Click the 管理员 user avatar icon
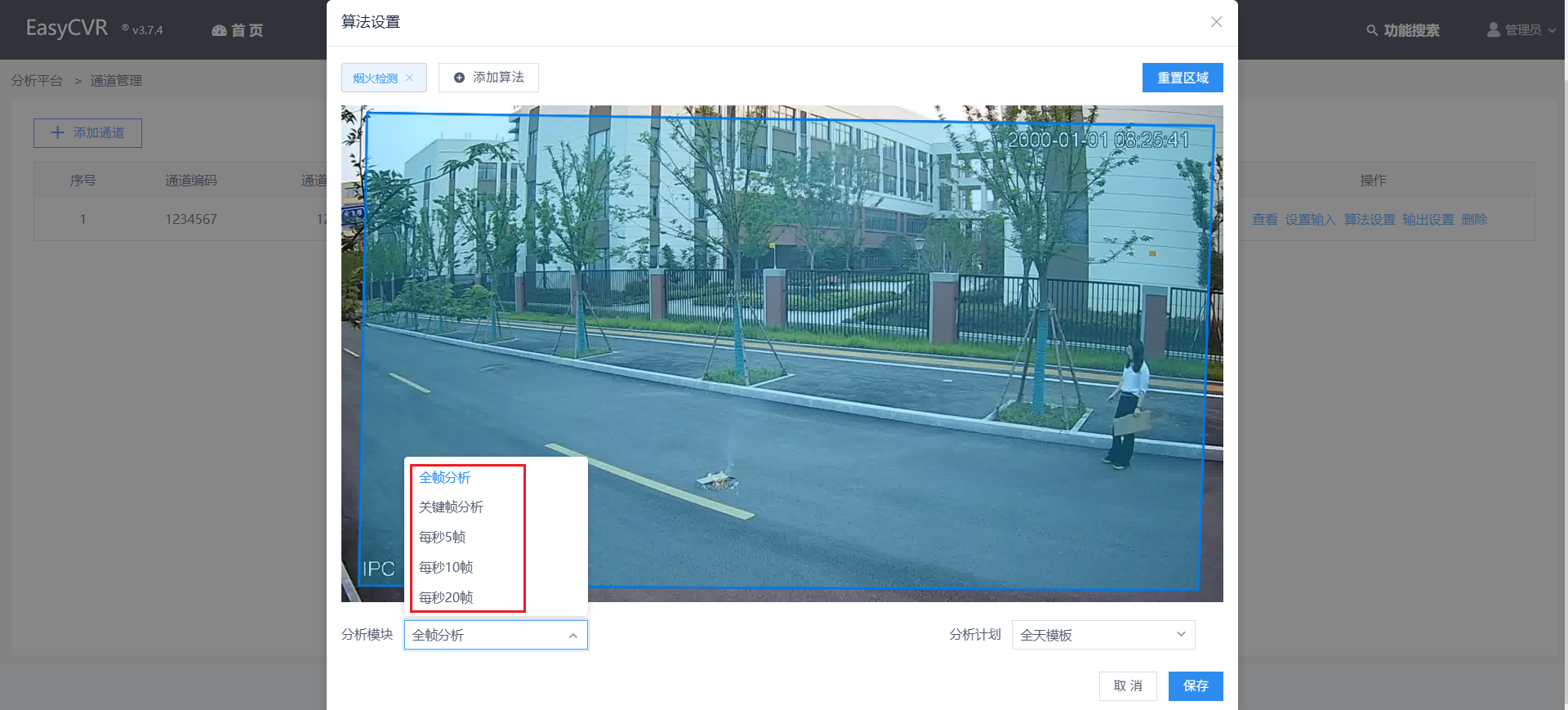Viewport: 1568px width, 710px height. click(1494, 30)
